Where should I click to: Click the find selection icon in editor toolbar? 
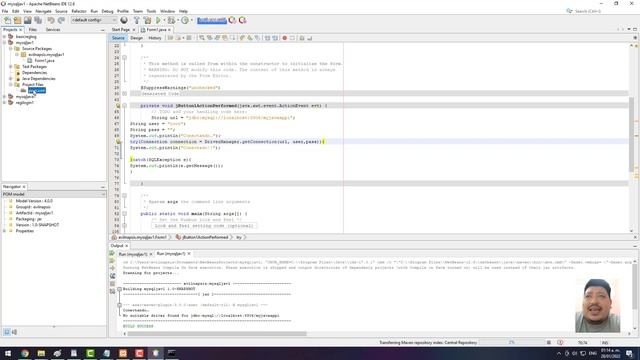pyautogui.click(x=202, y=38)
